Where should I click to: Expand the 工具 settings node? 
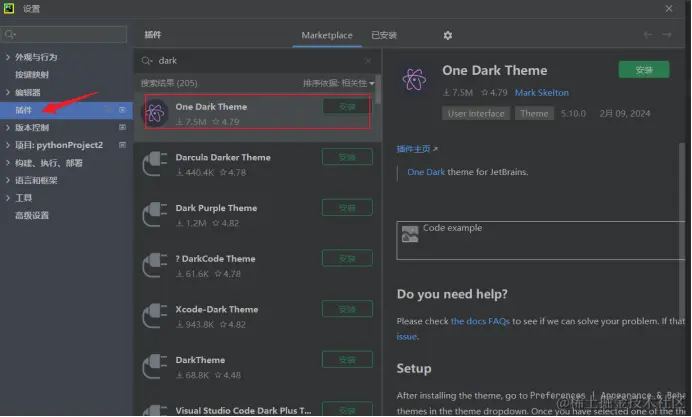(x=8, y=198)
